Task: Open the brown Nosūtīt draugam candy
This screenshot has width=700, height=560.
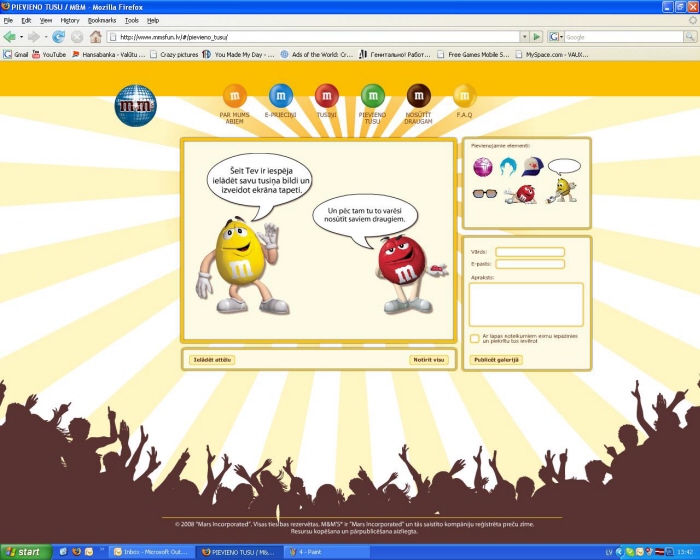Action: point(419,96)
